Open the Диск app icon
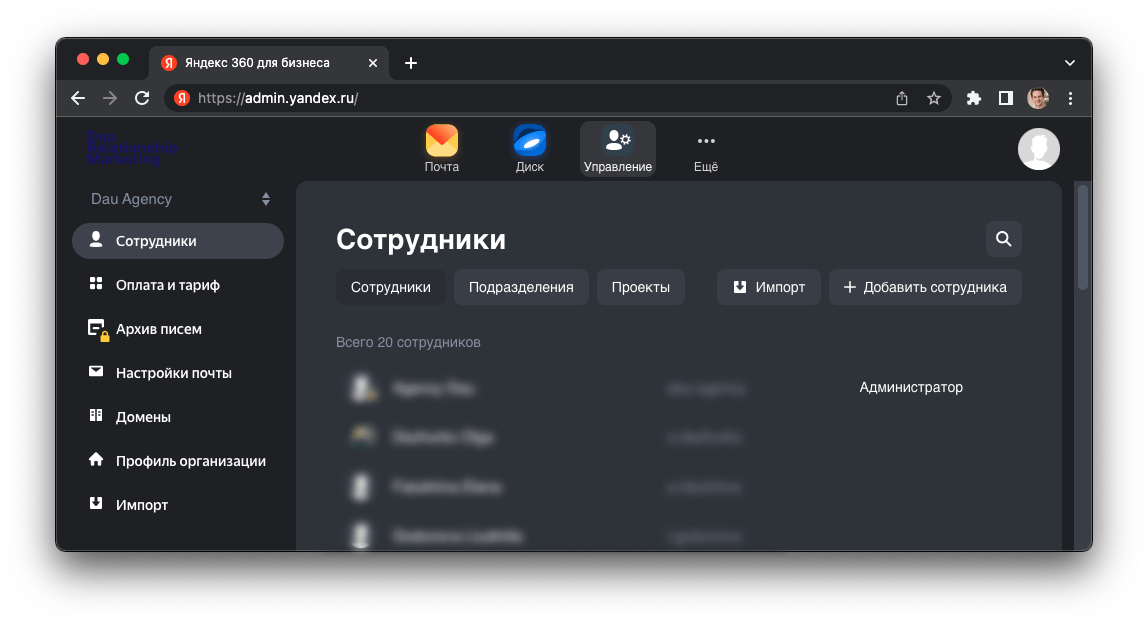This screenshot has height=625, width=1148. tap(529, 149)
